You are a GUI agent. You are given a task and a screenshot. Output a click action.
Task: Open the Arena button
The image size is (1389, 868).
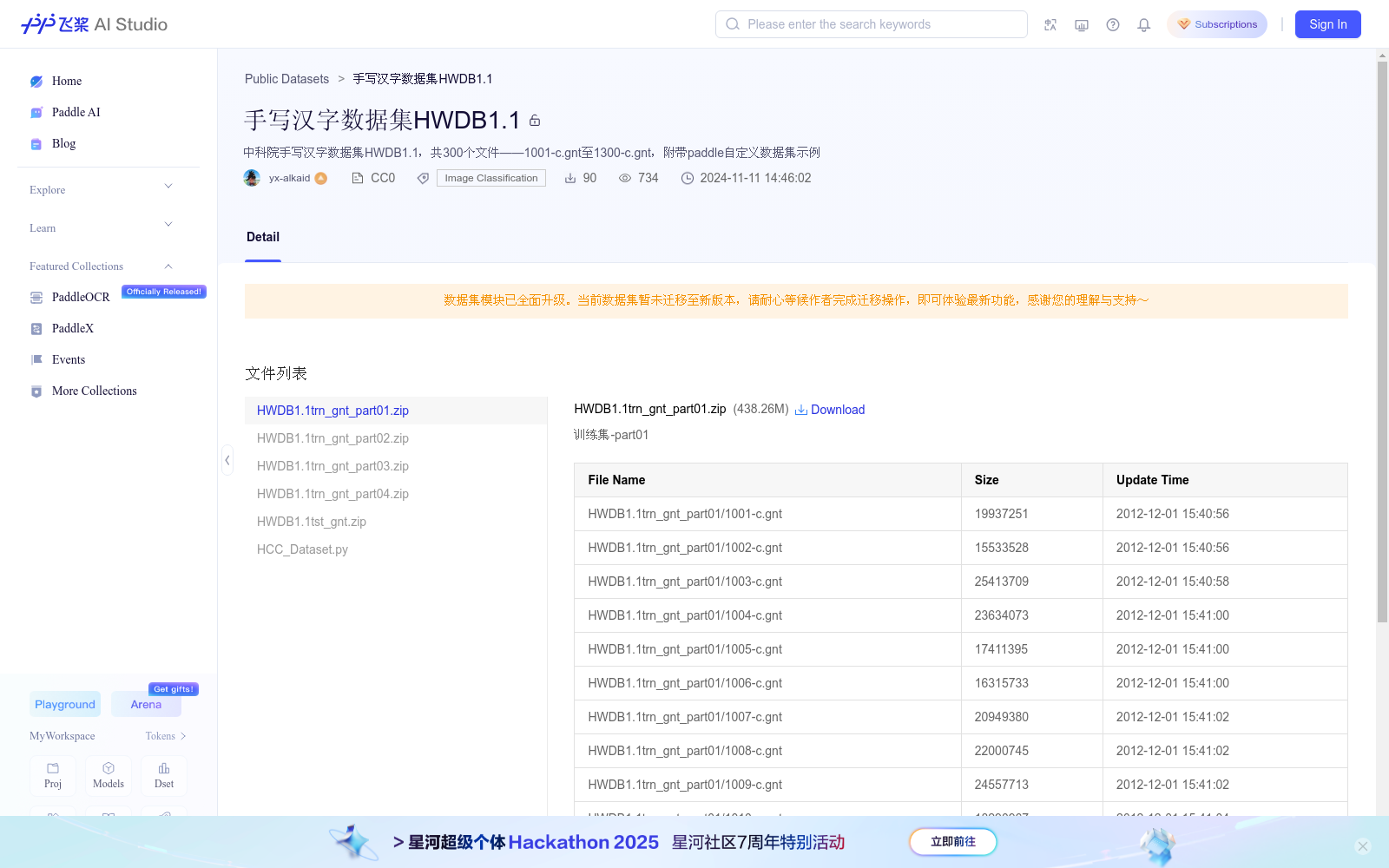[146, 704]
